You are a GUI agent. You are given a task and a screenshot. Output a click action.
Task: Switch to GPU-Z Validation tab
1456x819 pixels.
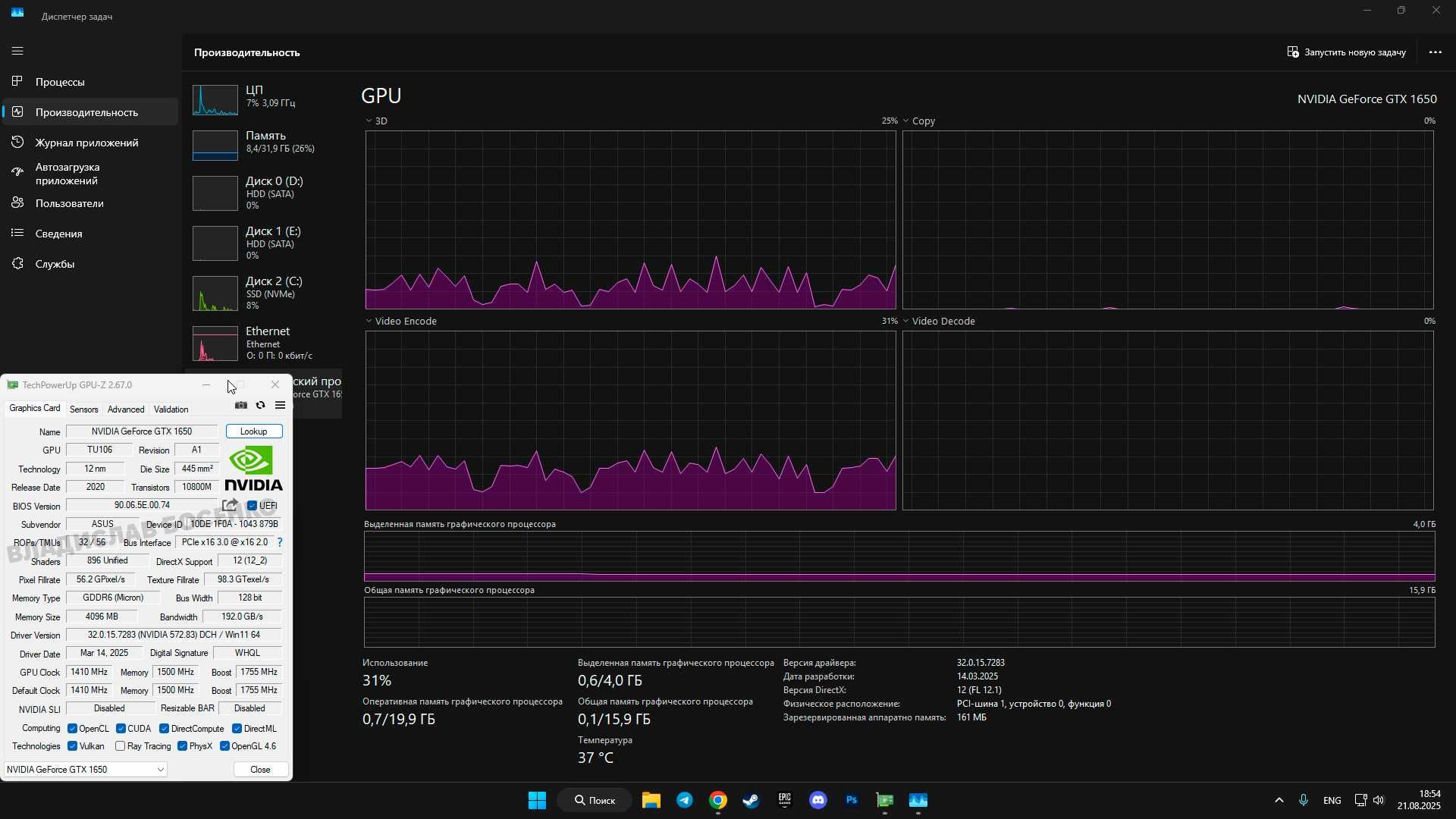pos(171,409)
